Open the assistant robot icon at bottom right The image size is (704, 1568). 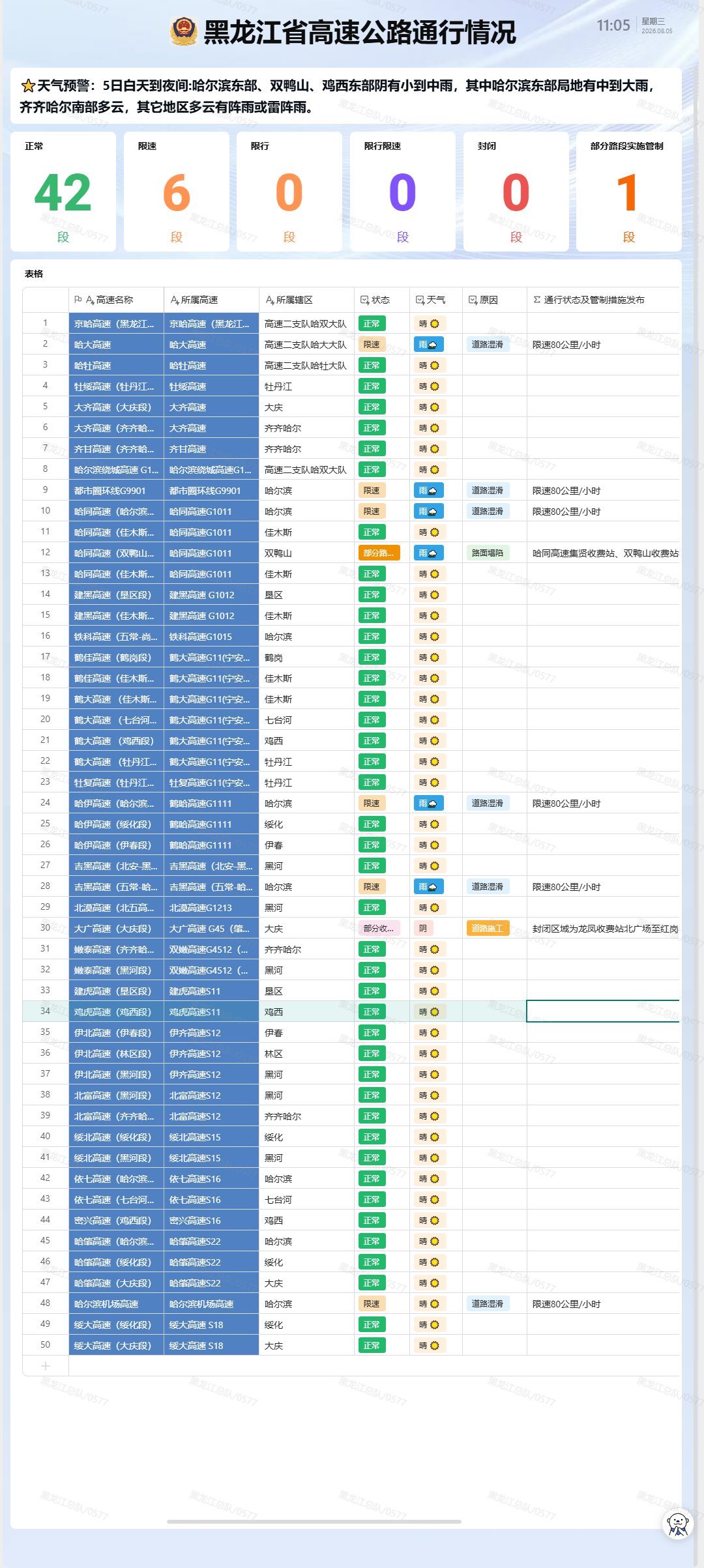tap(678, 1524)
